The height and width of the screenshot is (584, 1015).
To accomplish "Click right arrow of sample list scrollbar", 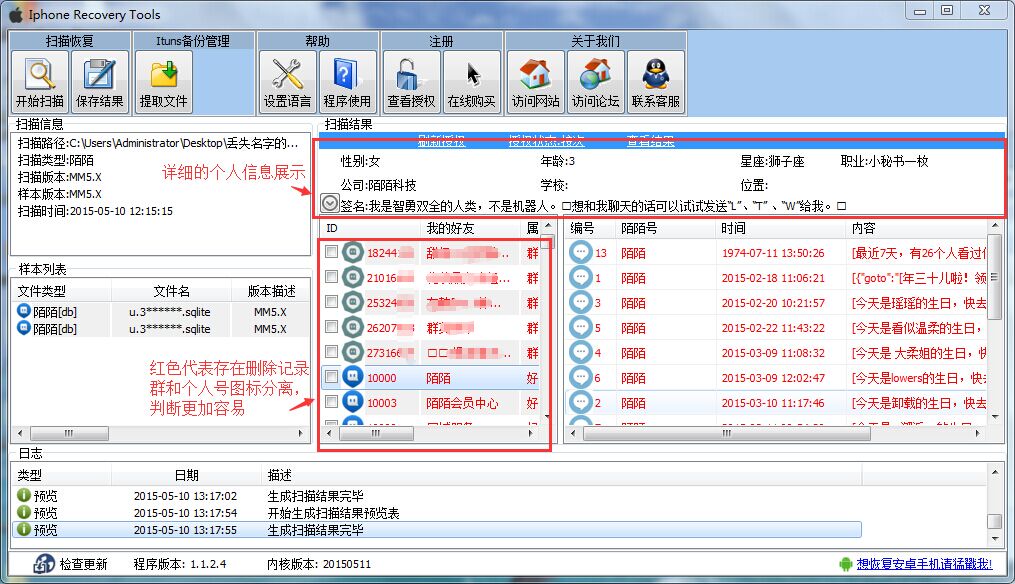I will coord(300,433).
